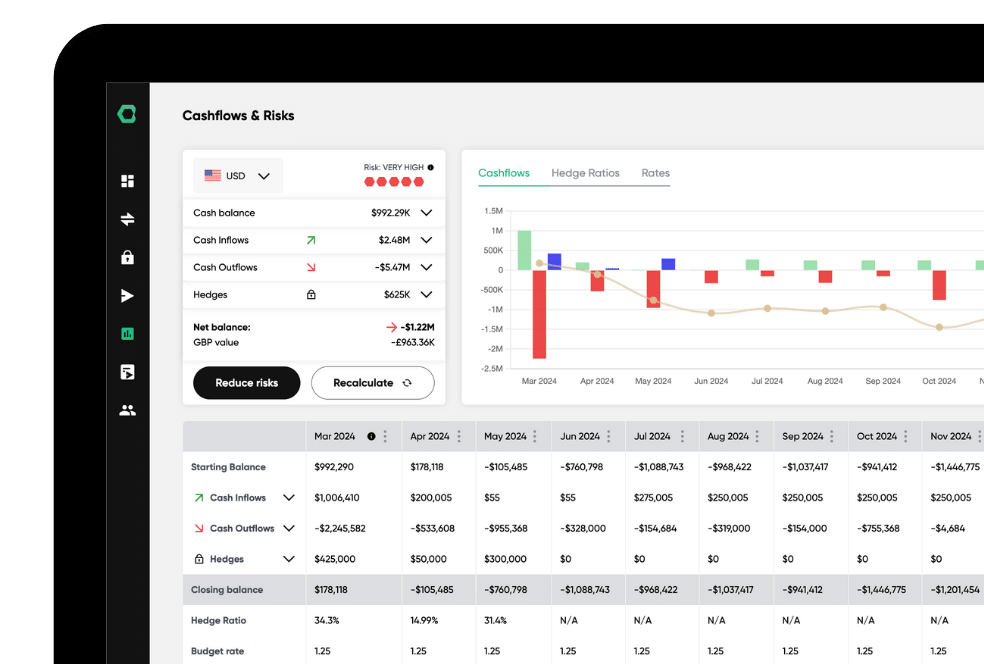
Task: Select the green bar chart analytics icon
Action: click(126, 333)
